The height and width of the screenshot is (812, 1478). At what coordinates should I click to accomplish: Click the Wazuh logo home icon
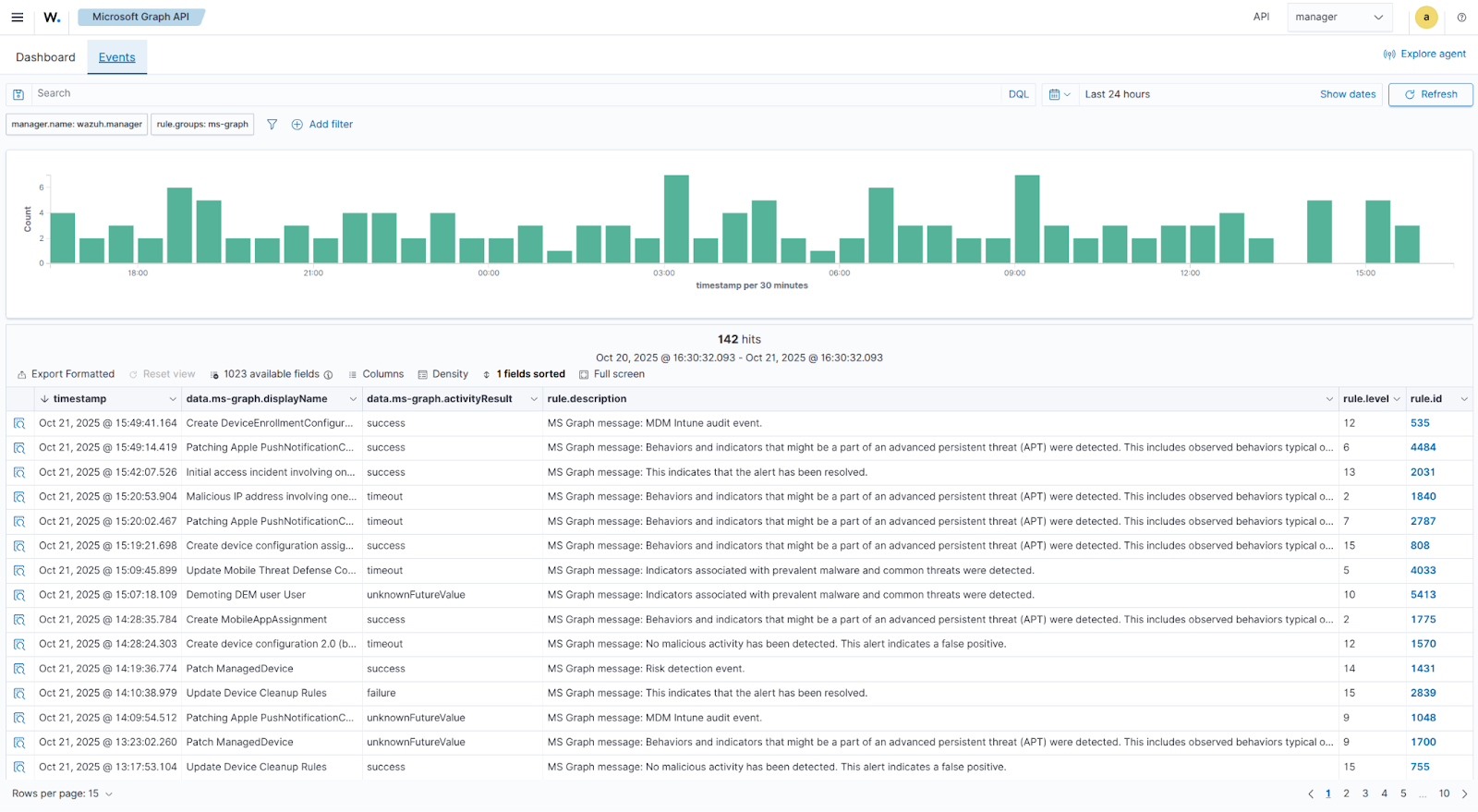[52, 18]
